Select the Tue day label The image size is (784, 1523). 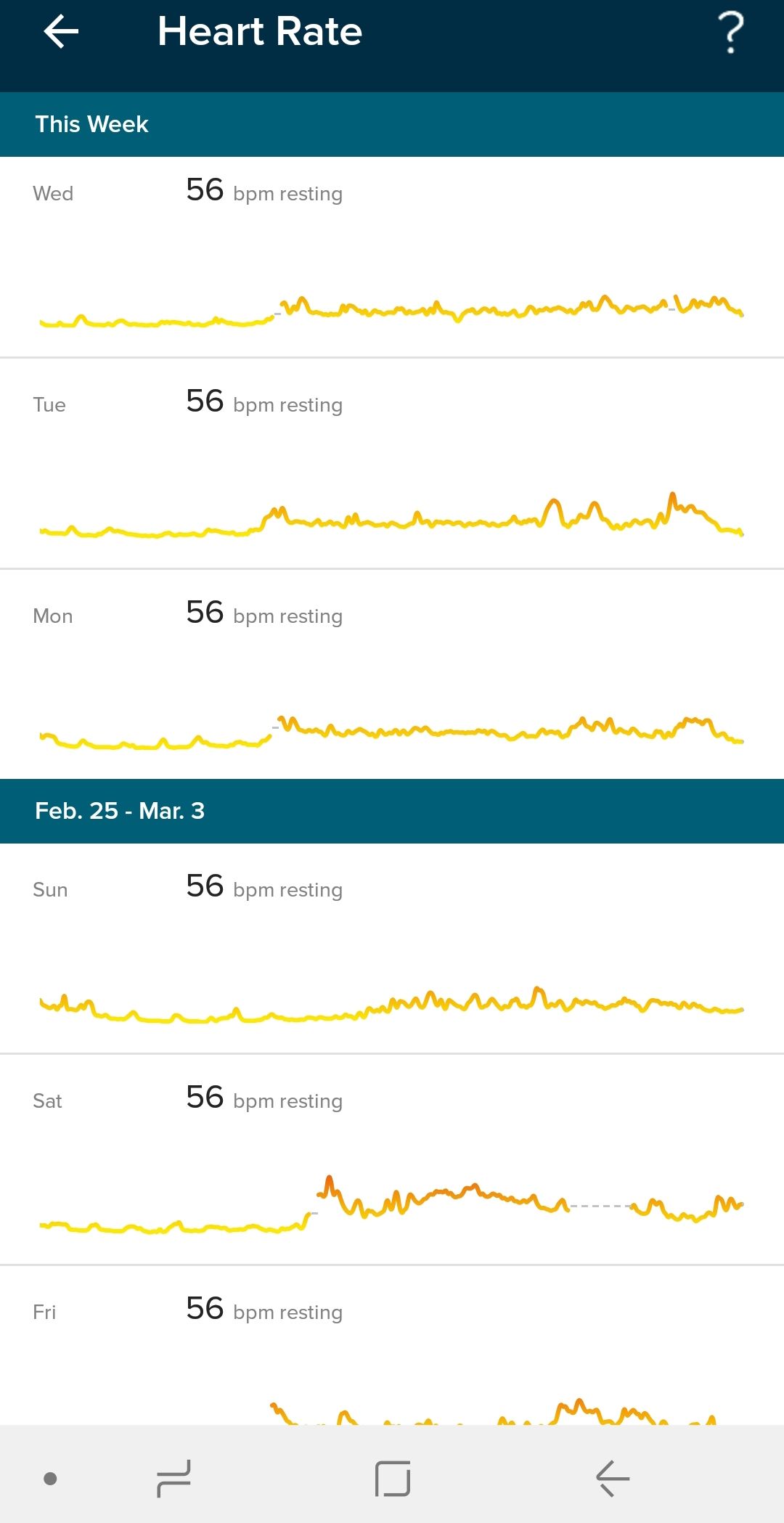pos(49,405)
